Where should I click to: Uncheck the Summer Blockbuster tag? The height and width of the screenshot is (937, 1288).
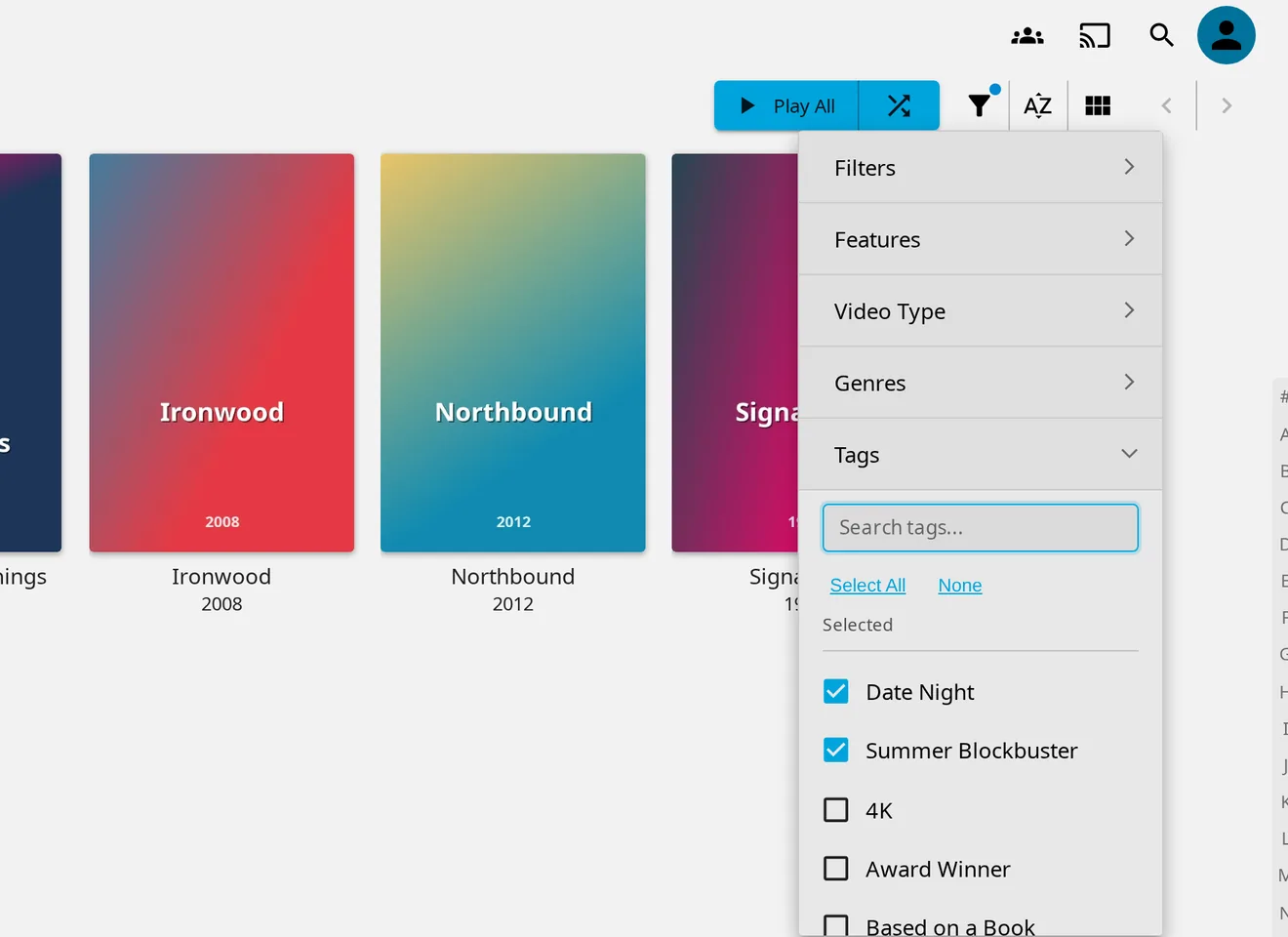pyautogui.click(x=836, y=751)
